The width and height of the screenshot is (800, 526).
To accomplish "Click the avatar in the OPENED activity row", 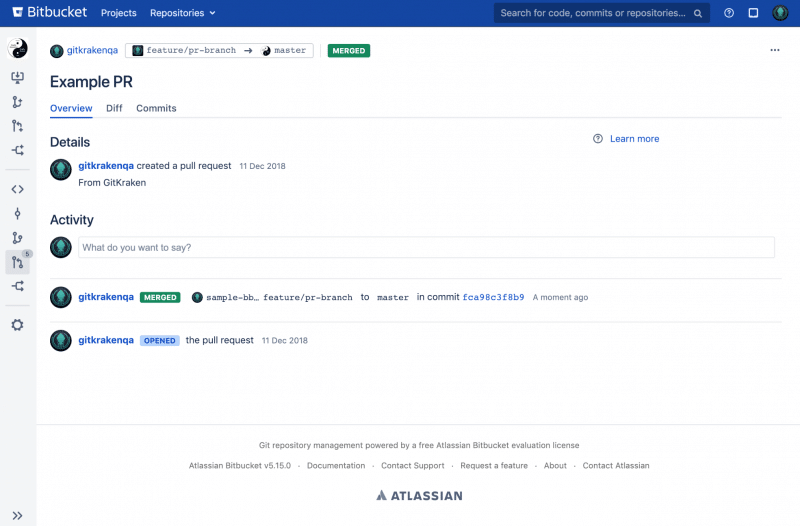I will tap(61, 341).
